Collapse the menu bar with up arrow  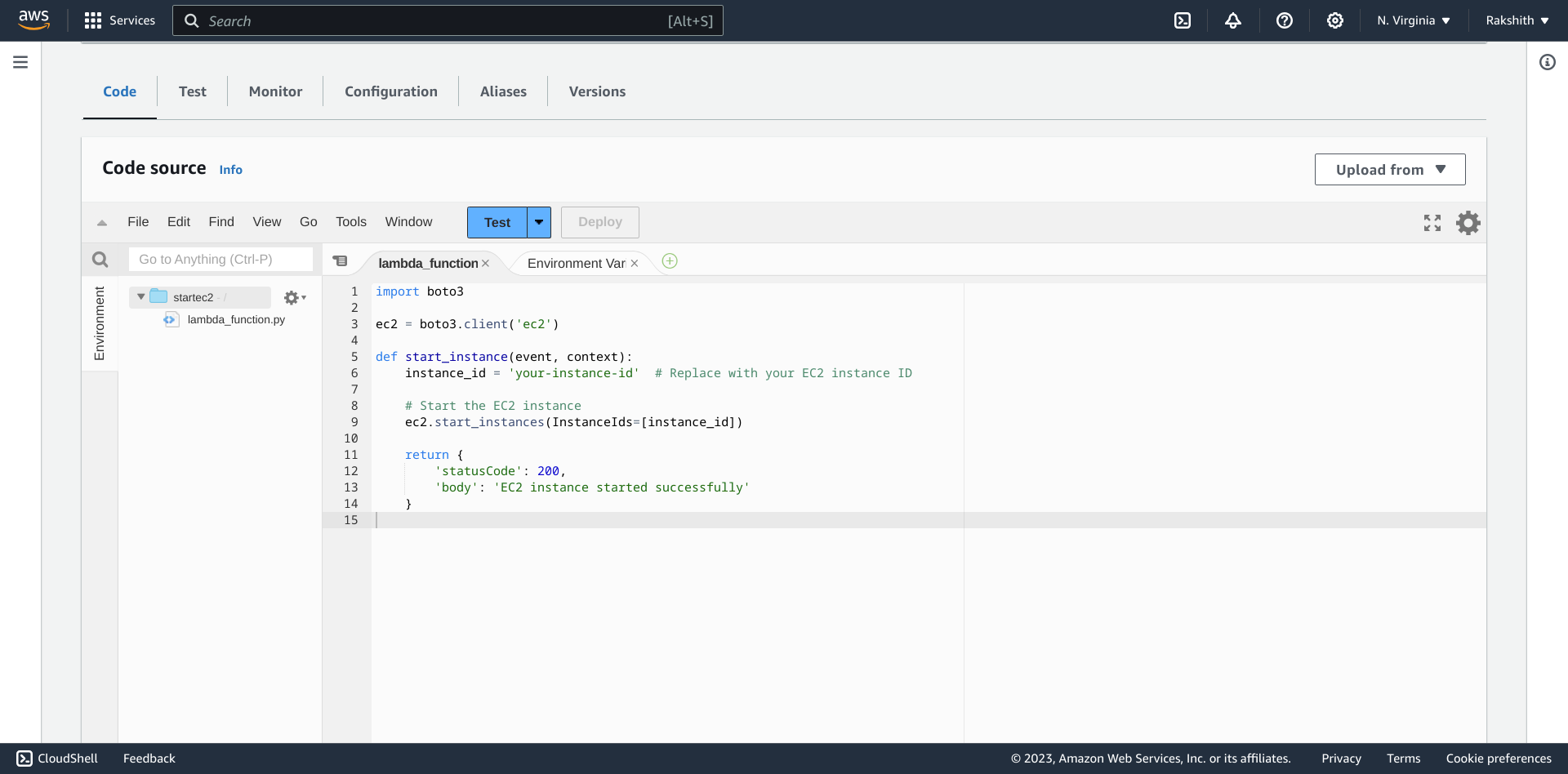pos(102,222)
